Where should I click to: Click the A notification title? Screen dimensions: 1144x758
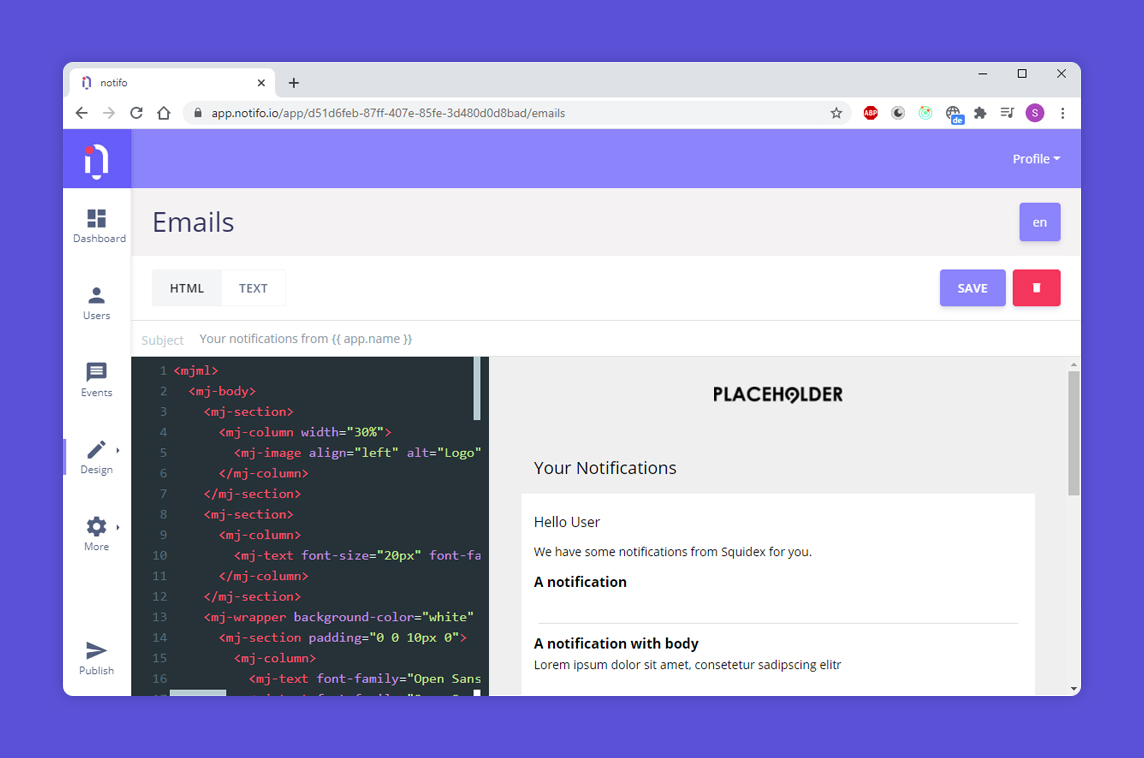(580, 582)
